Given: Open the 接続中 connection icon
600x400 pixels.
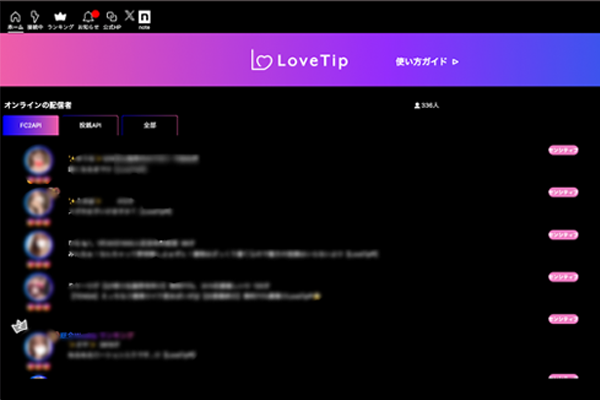Looking at the screenshot, I should pos(35,20).
